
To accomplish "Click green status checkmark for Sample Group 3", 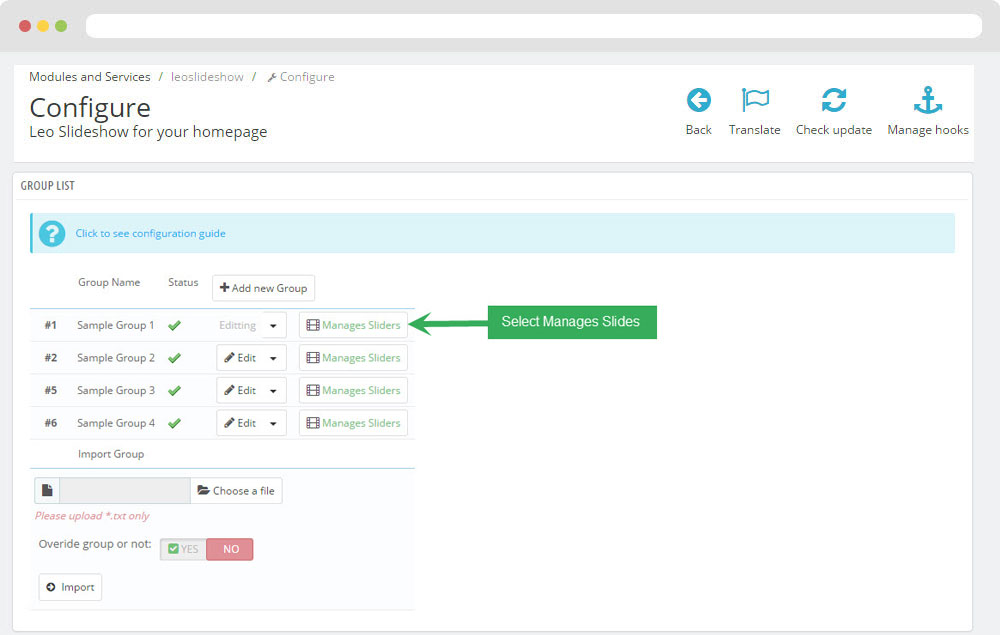I will click(x=174, y=391).
